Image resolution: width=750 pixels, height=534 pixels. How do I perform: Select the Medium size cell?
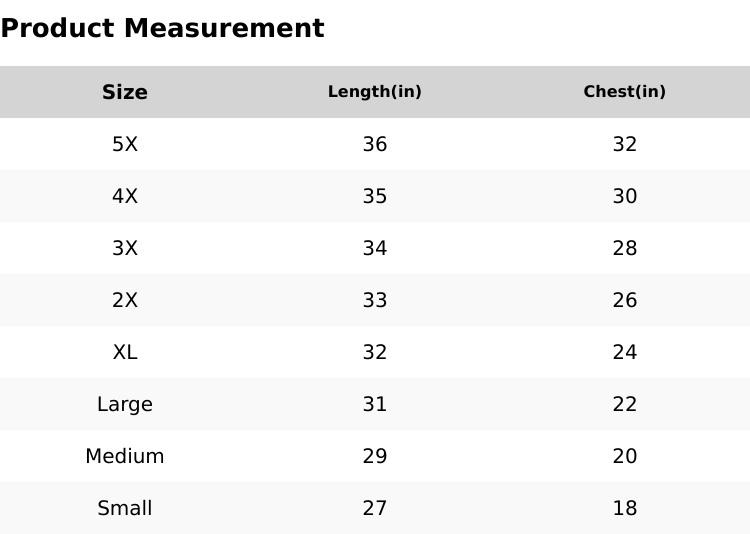[125, 456]
